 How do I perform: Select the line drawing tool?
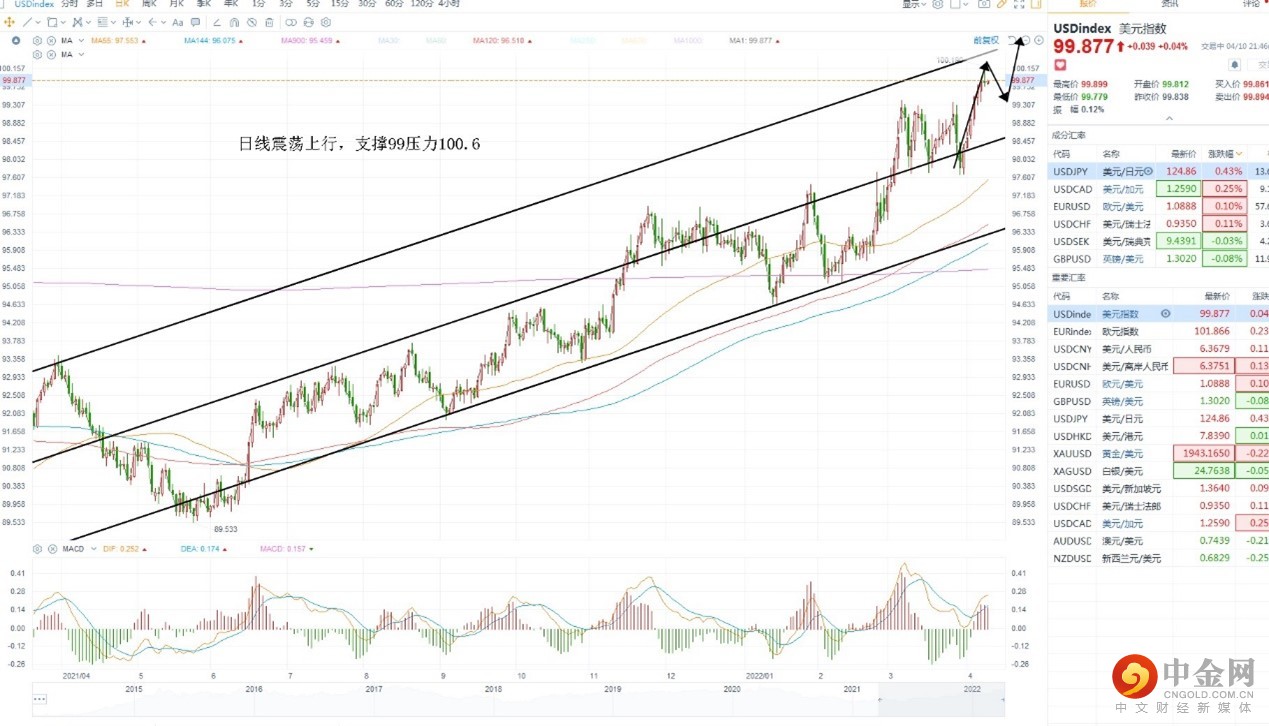point(27,22)
